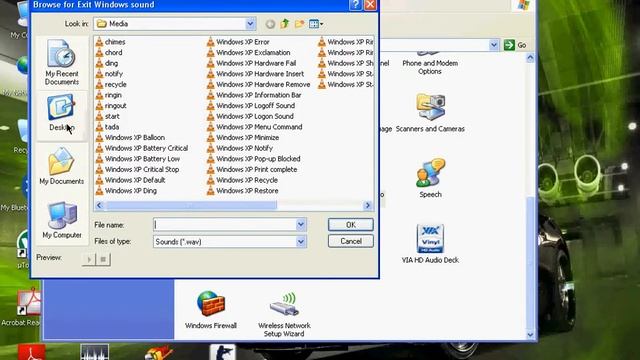Image resolution: width=640 pixels, height=360 pixels.
Task: Select the notify sound file
Action: click(109, 73)
